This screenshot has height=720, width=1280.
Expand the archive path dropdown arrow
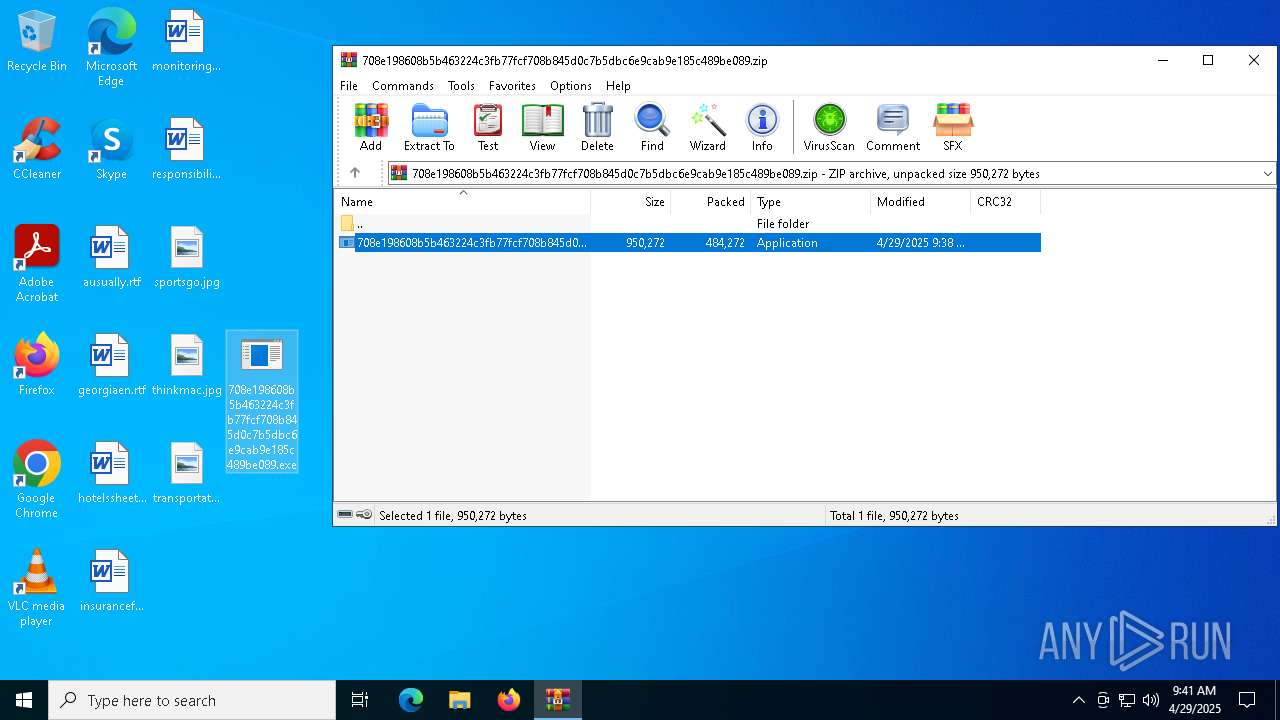tap(1267, 173)
